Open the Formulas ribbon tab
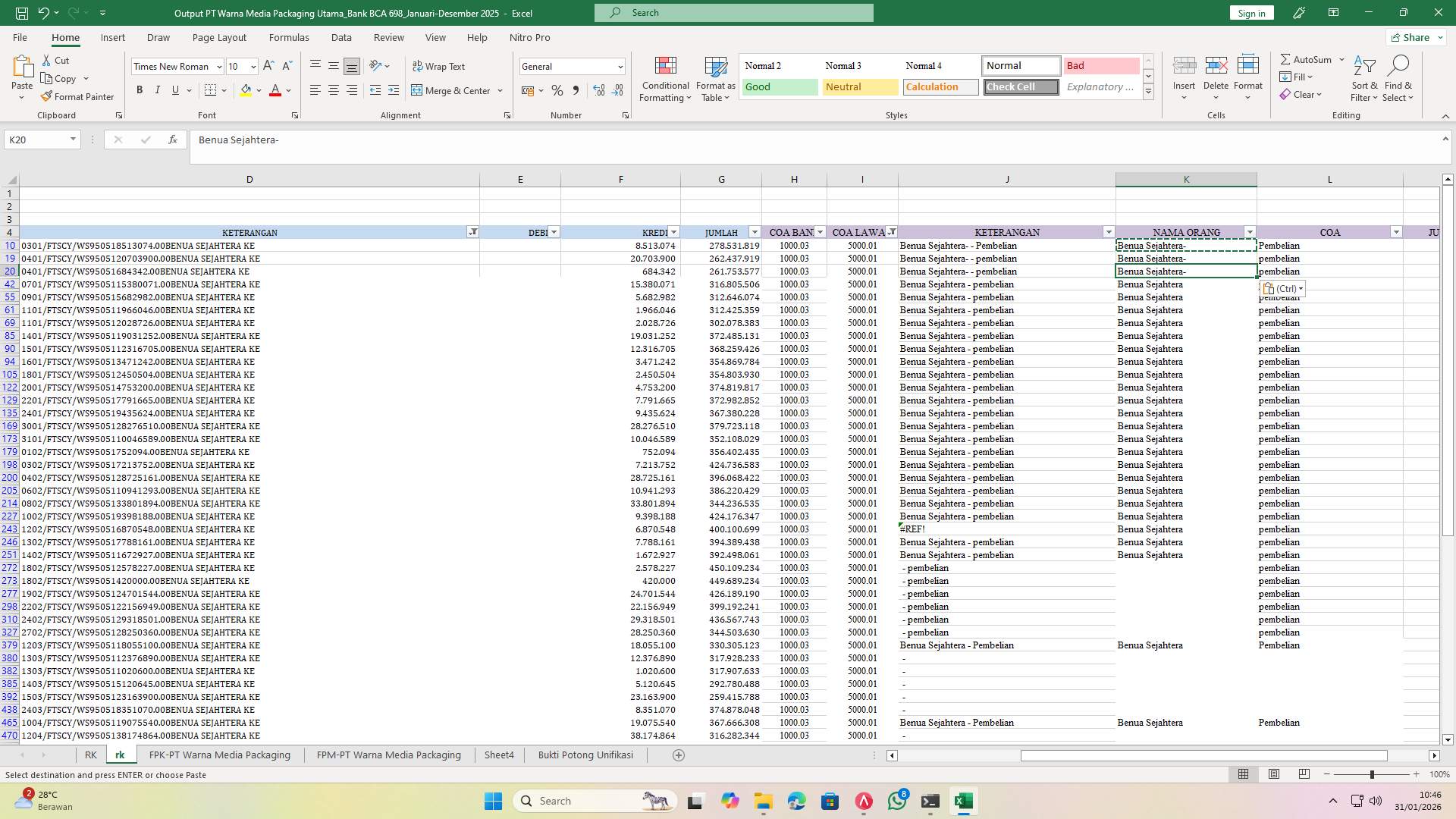 (289, 37)
